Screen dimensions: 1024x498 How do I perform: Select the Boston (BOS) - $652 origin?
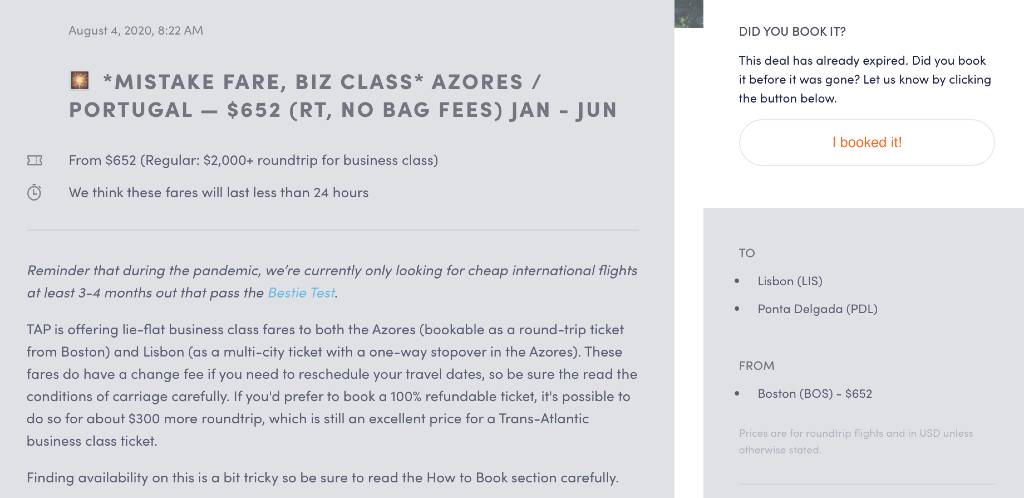(x=814, y=394)
